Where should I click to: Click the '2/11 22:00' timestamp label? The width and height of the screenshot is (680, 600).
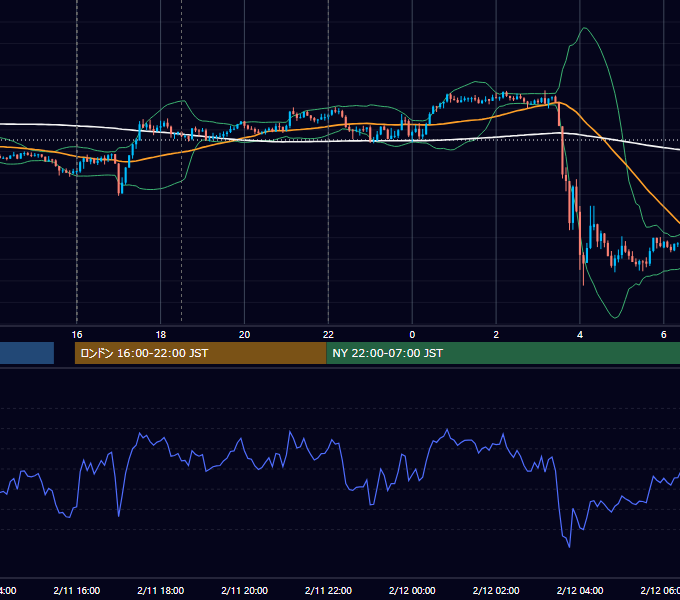(x=328, y=590)
